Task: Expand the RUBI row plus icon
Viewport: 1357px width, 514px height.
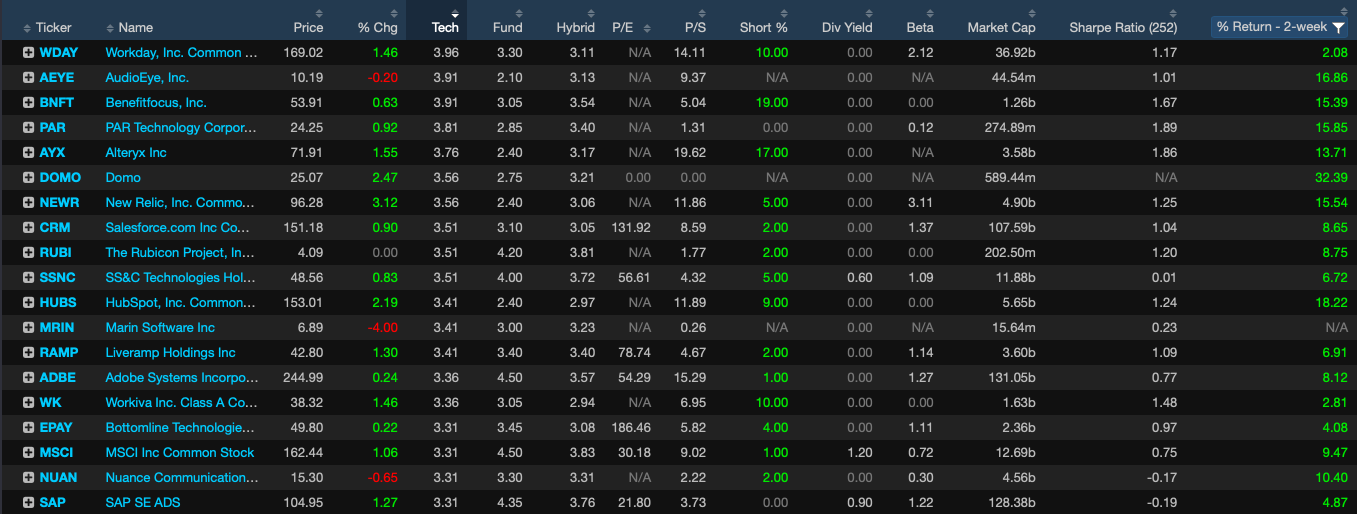Action: pos(28,252)
